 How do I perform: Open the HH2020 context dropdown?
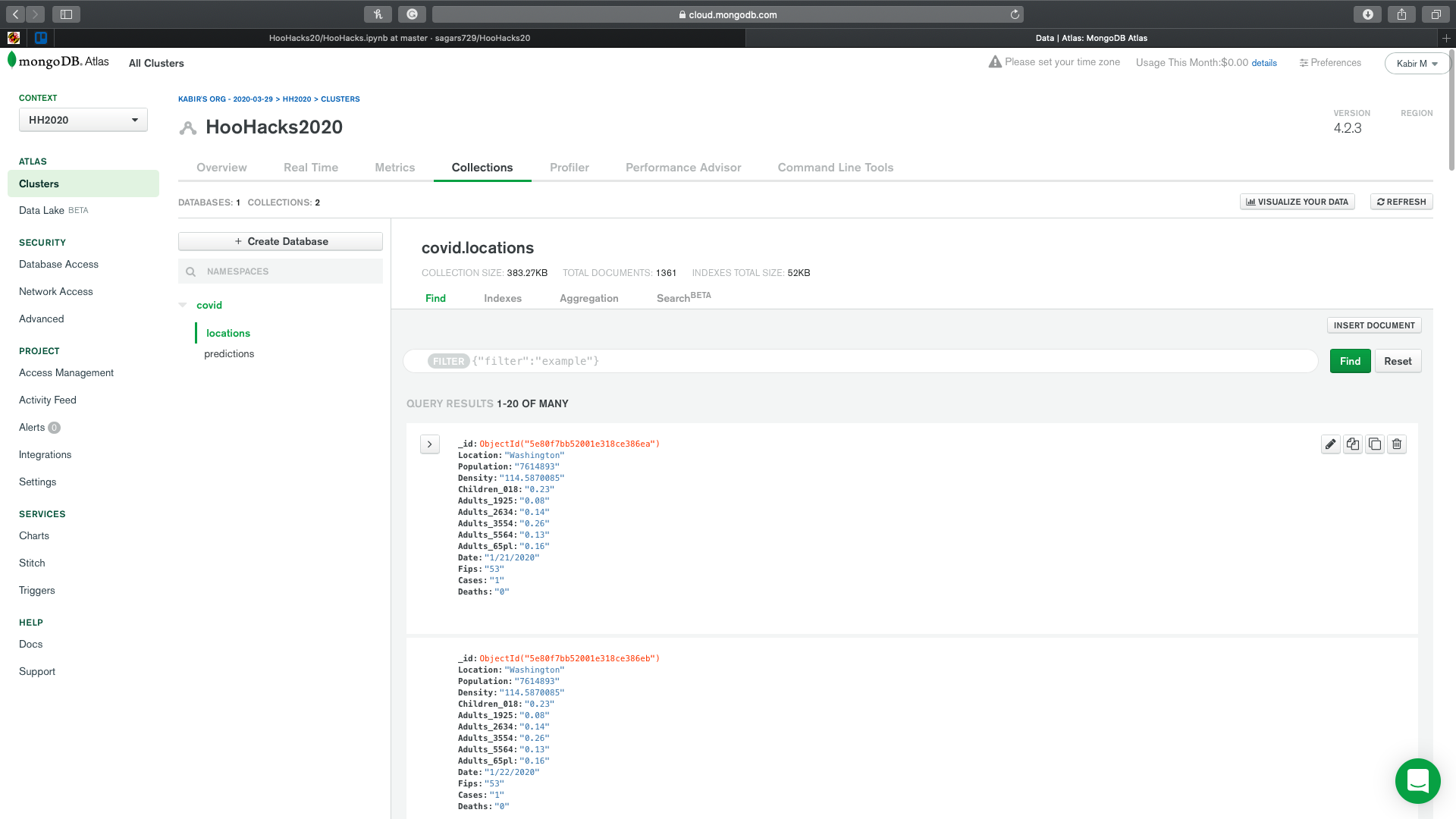pos(83,120)
